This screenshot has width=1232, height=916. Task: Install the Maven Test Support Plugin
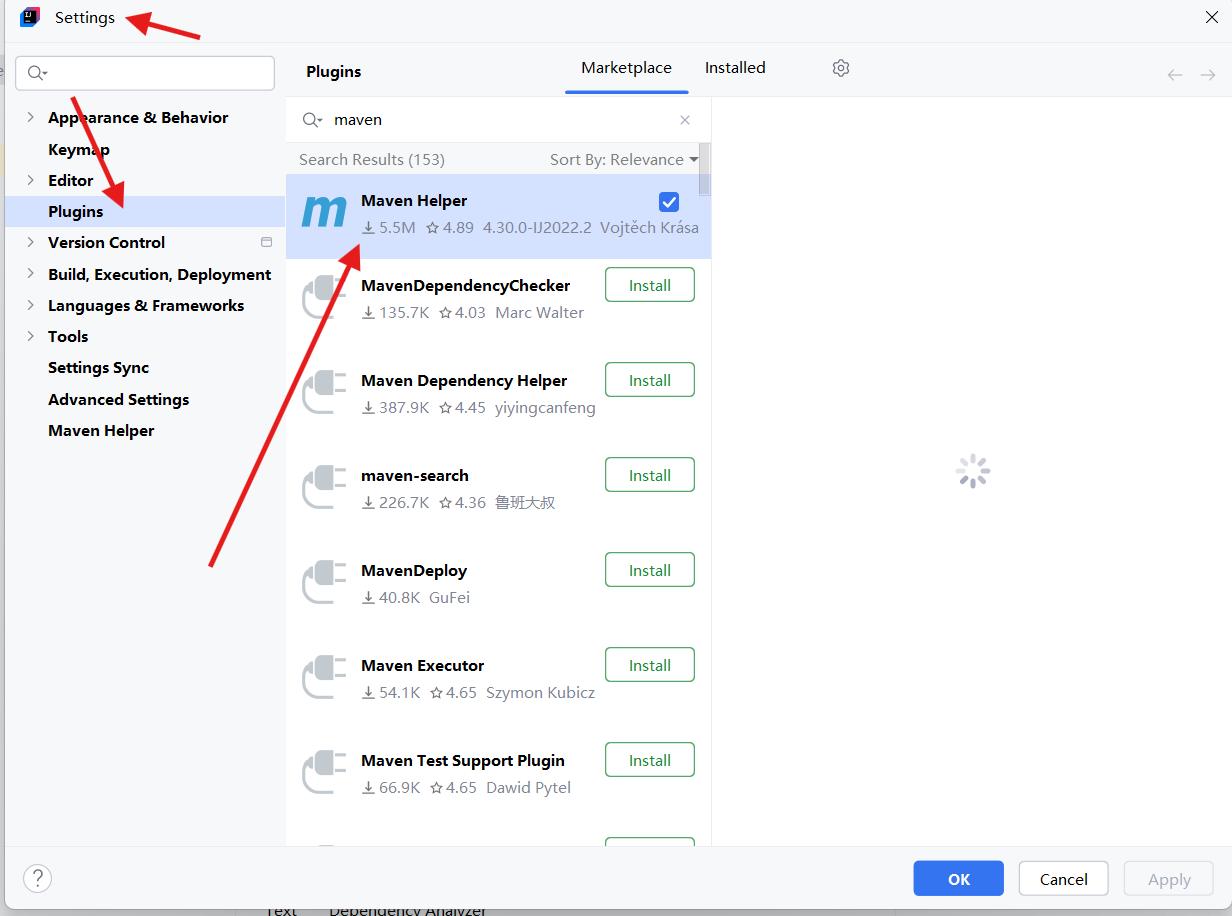tap(650, 760)
